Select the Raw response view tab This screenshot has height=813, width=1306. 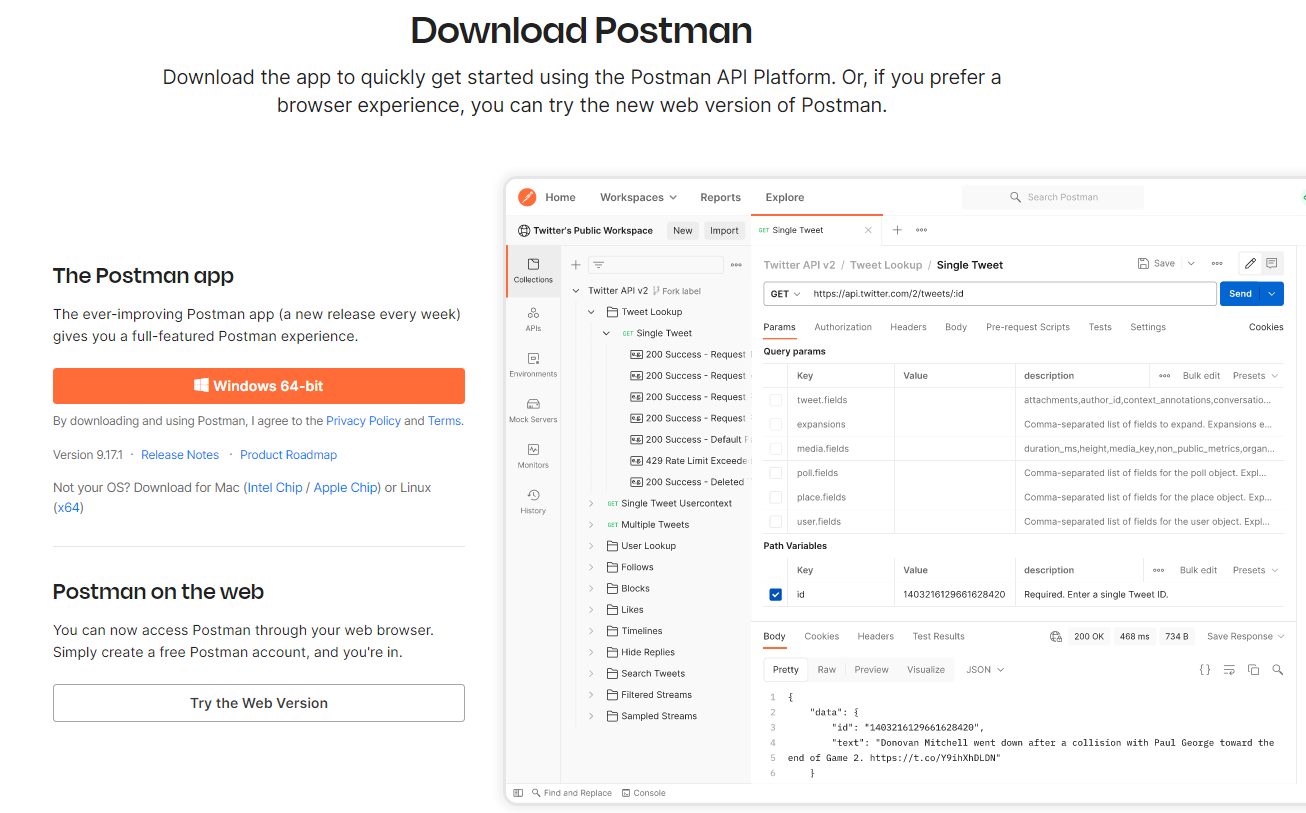(x=826, y=670)
